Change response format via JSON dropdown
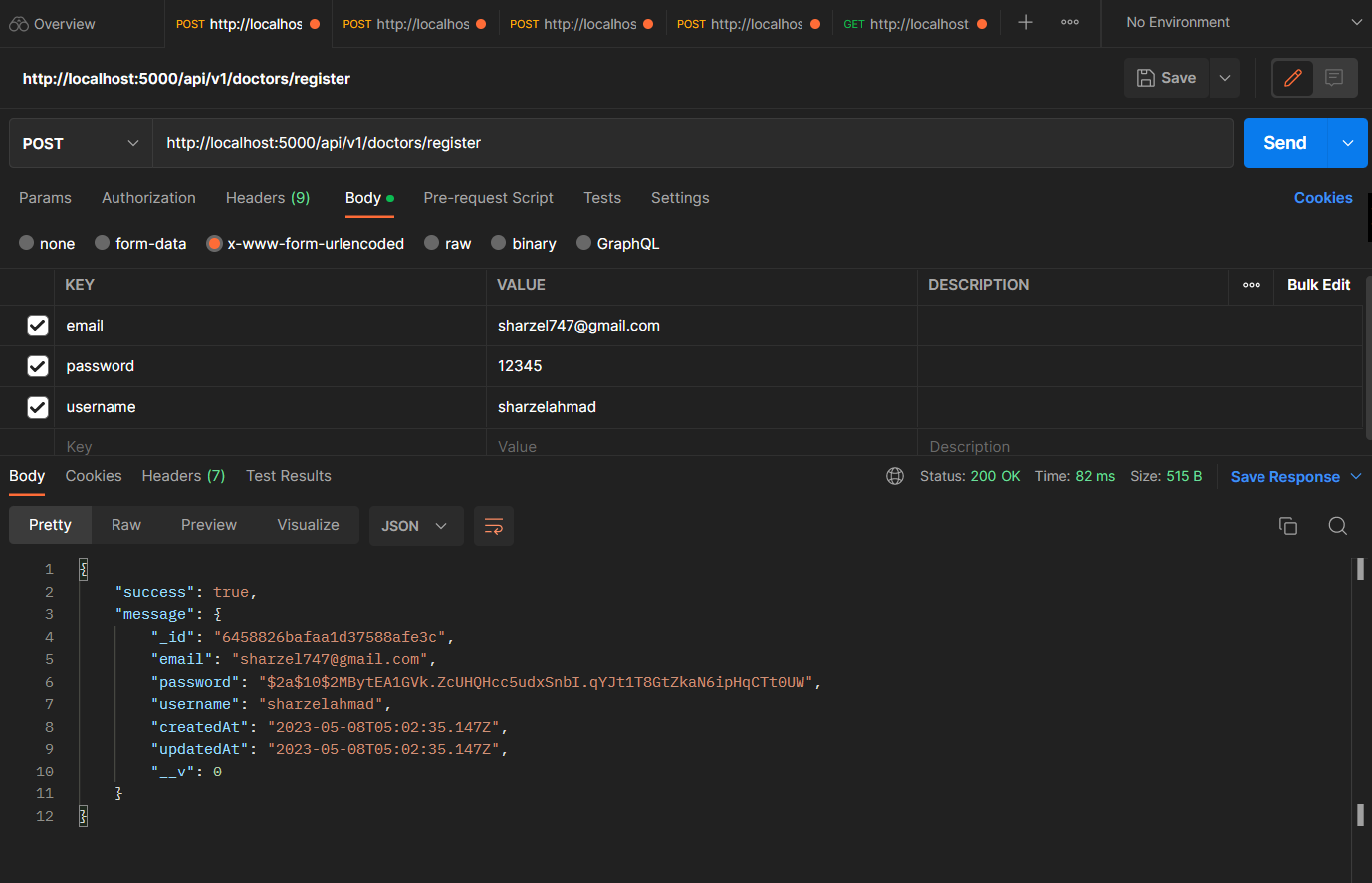The image size is (1372, 883). tap(416, 525)
